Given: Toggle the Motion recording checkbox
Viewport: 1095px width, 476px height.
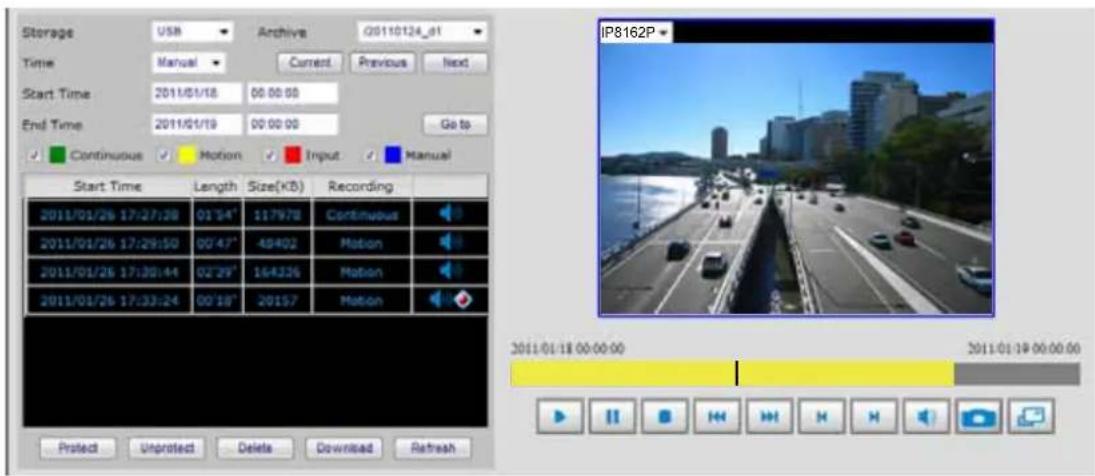Looking at the screenshot, I should tap(163, 155).
